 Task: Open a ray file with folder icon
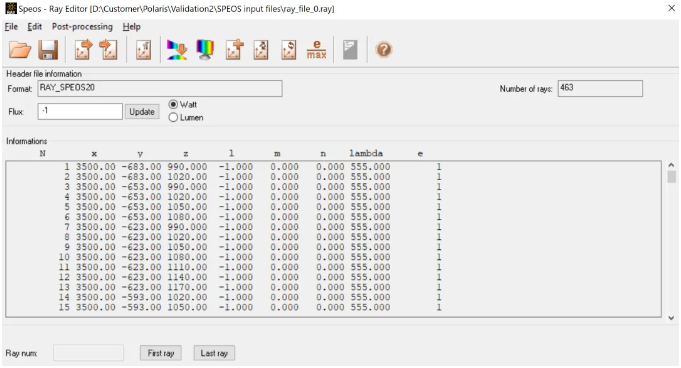(x=20, y=50)
